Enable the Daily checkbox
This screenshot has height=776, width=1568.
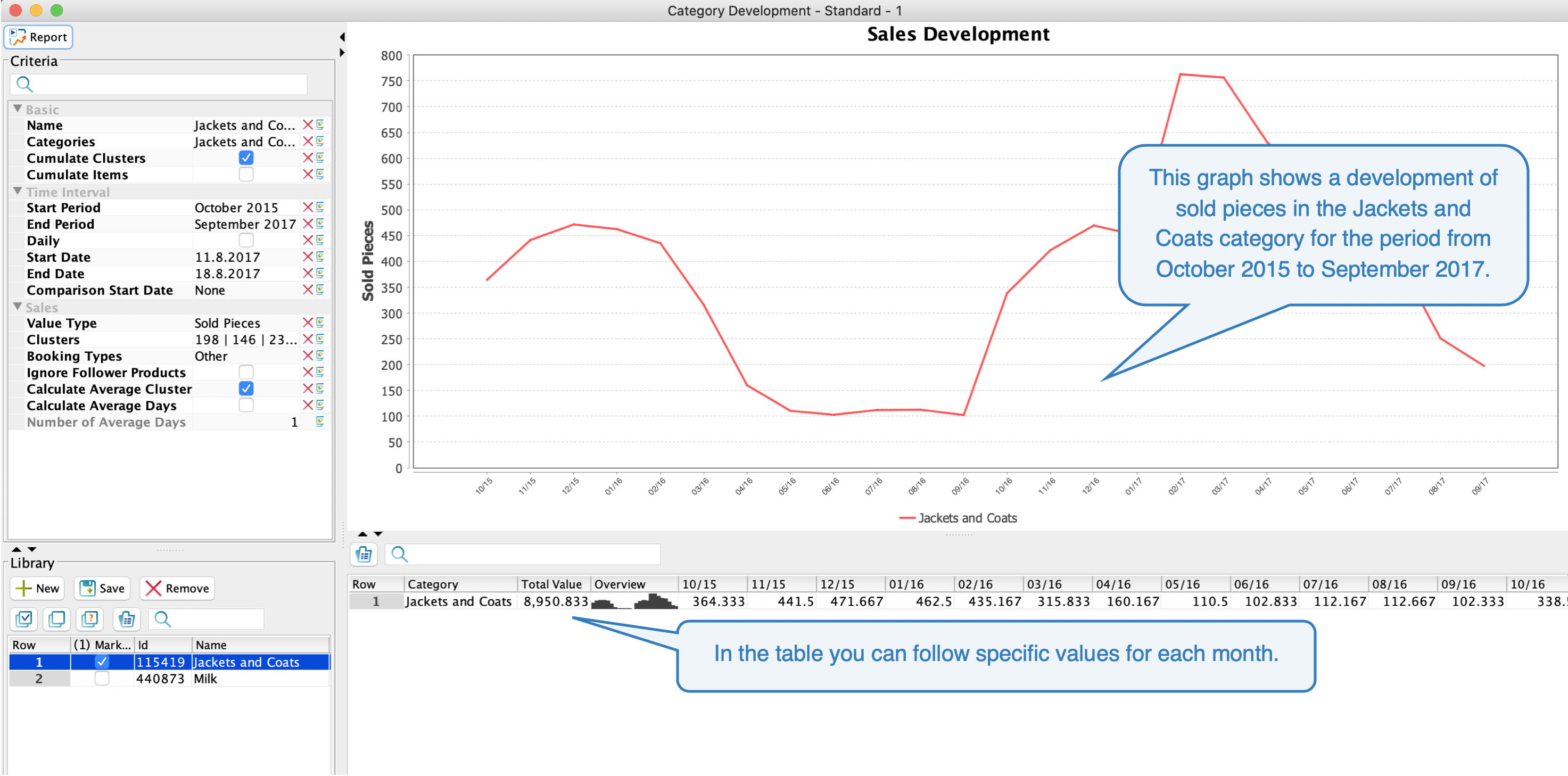click(246, 241)
